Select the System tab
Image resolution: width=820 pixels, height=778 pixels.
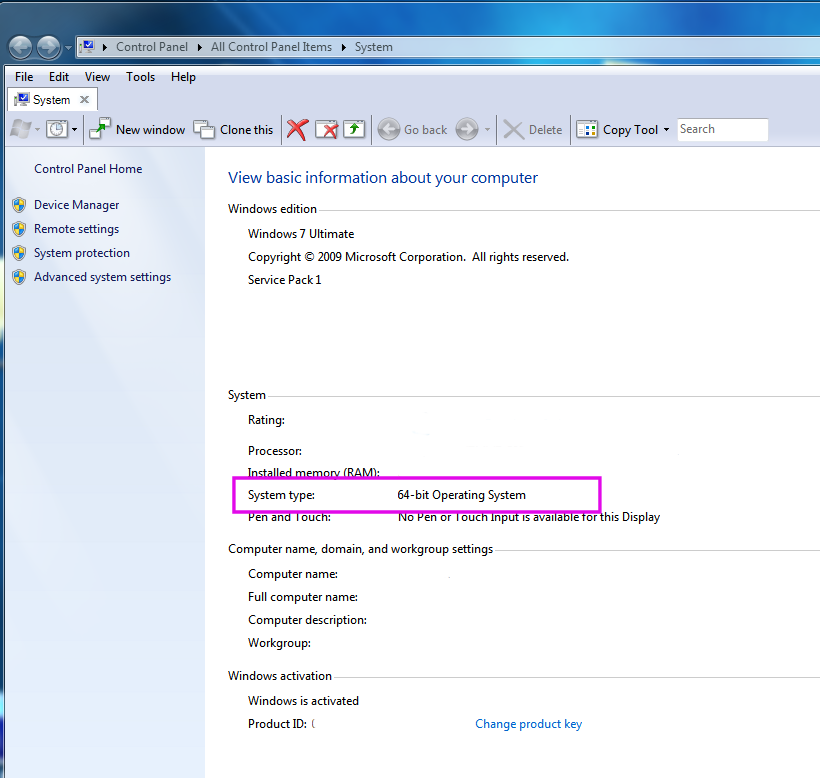tap(51, 99)
